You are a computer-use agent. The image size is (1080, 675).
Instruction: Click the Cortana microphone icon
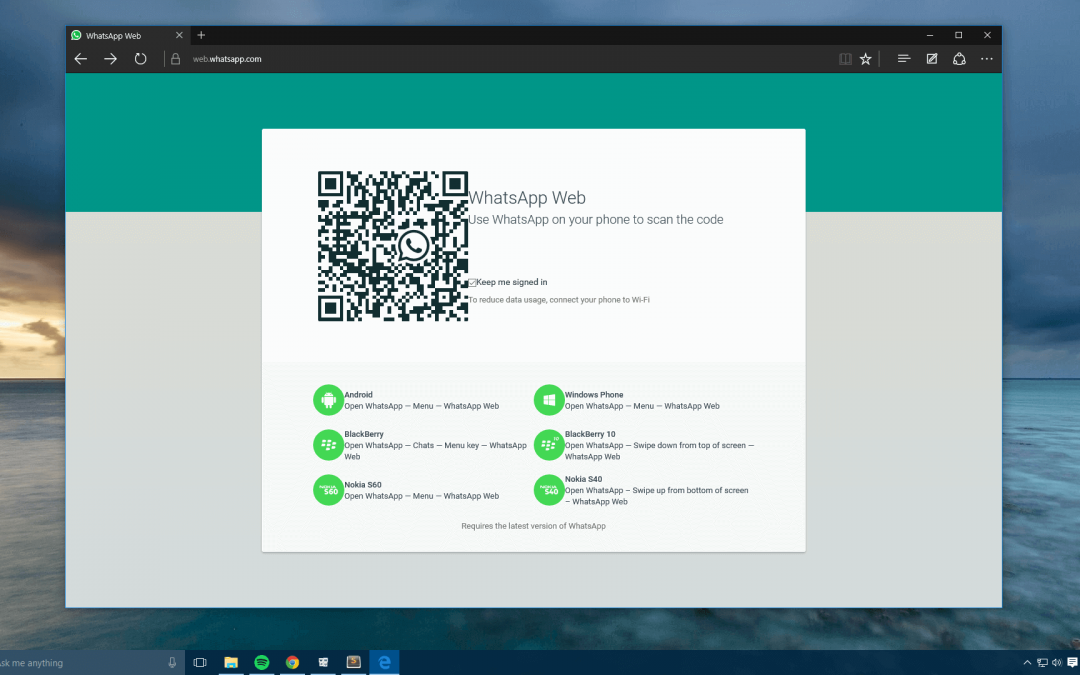172,663
